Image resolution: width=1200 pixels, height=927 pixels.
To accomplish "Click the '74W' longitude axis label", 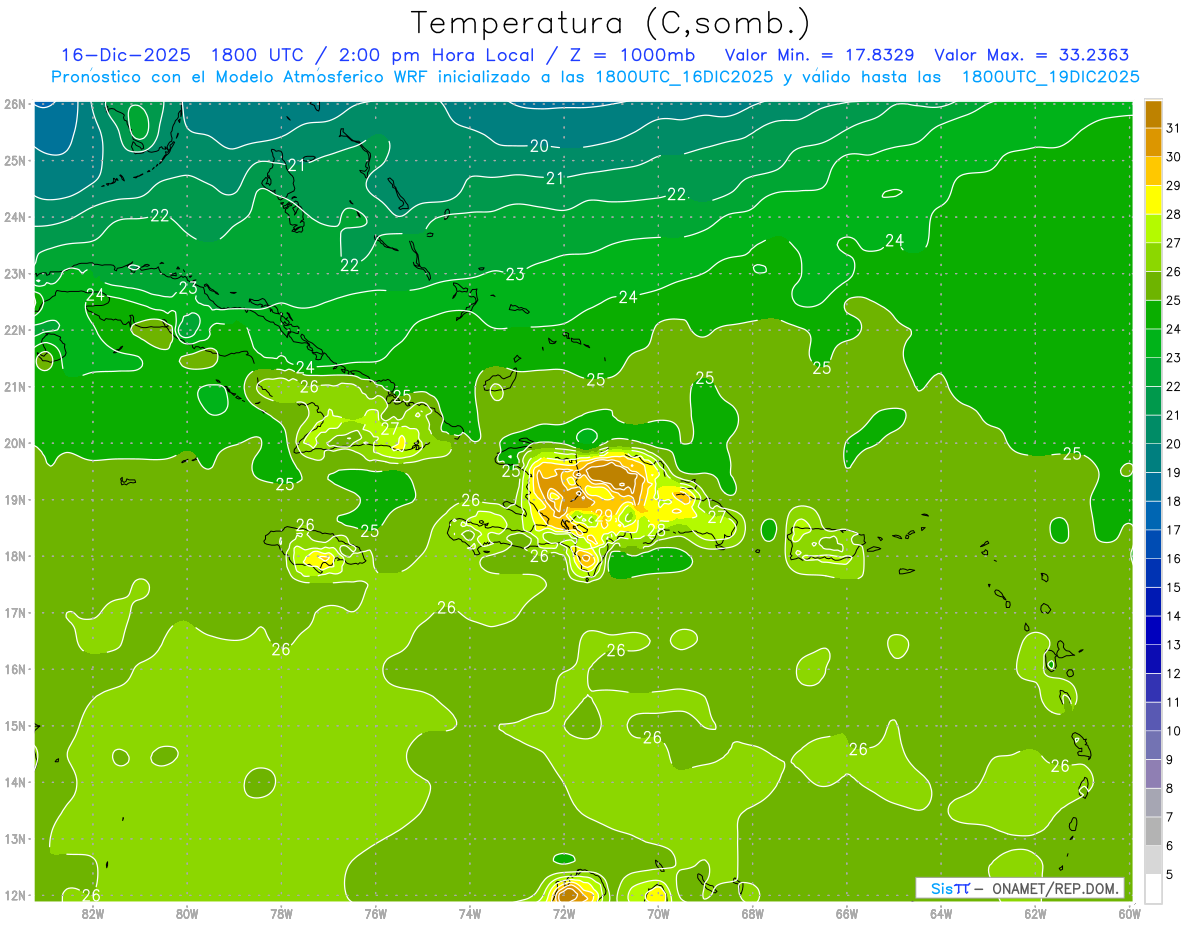I will click(470, 913).
